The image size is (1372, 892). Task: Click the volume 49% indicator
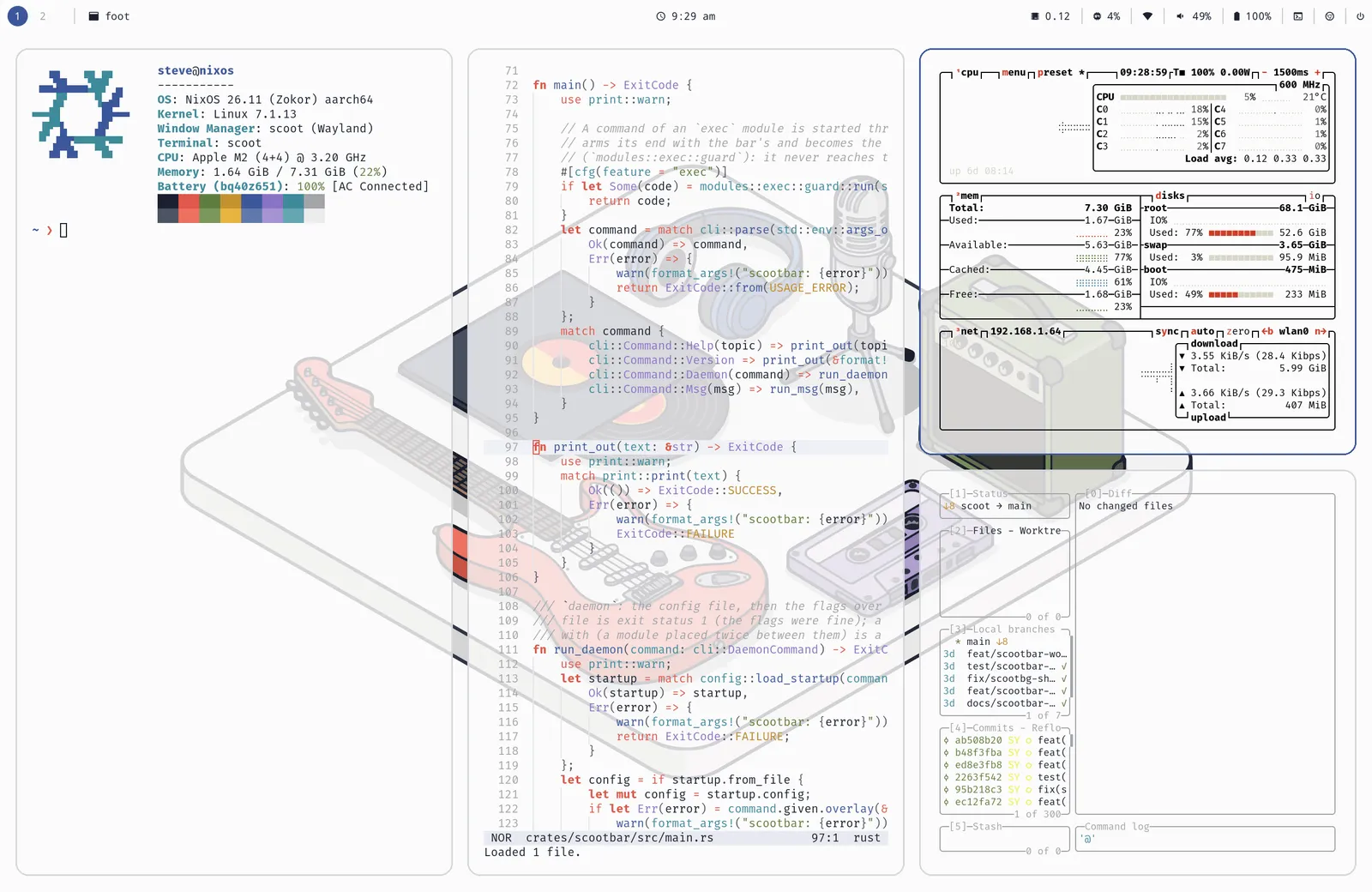(x=1194, y=16)
